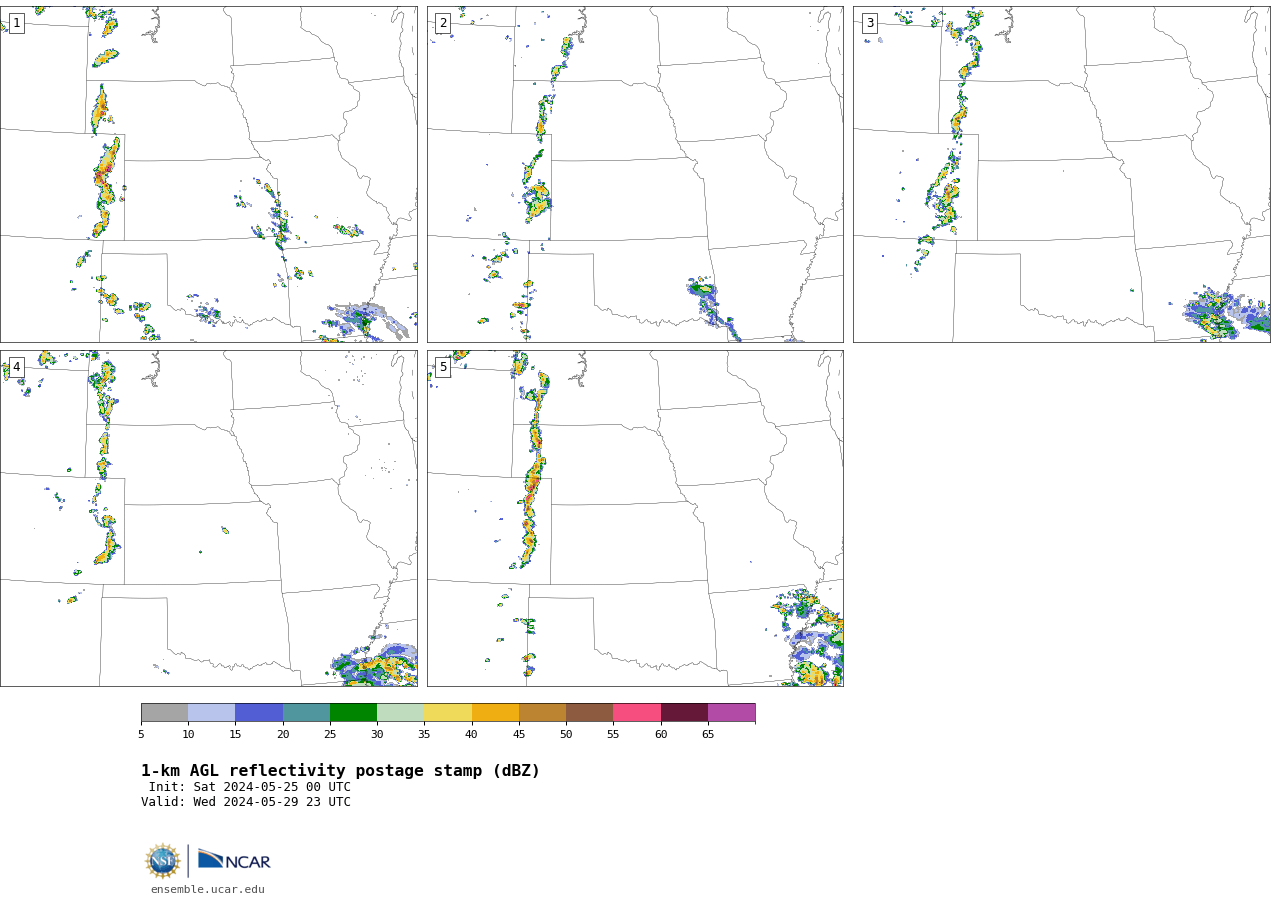The width and height of the screenshot is (1280, 901).
Task: Click the panel number label 2
Action: point(443,23)
